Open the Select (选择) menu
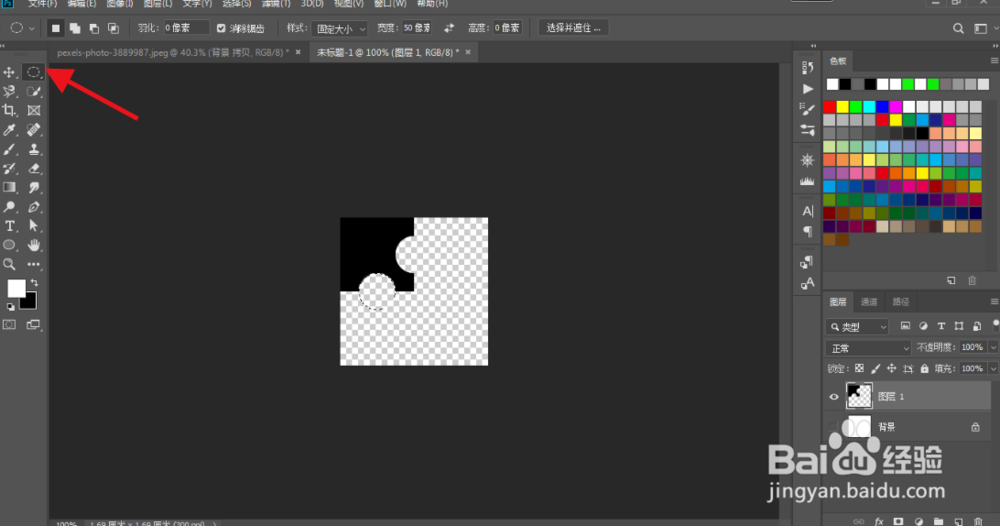The height and width of the screenshot is (526, 1000). (237, 4)
